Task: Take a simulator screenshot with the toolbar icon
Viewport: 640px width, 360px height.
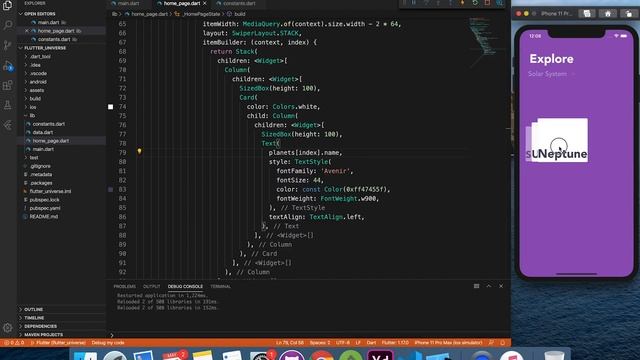Action: (x=587, y=13)
